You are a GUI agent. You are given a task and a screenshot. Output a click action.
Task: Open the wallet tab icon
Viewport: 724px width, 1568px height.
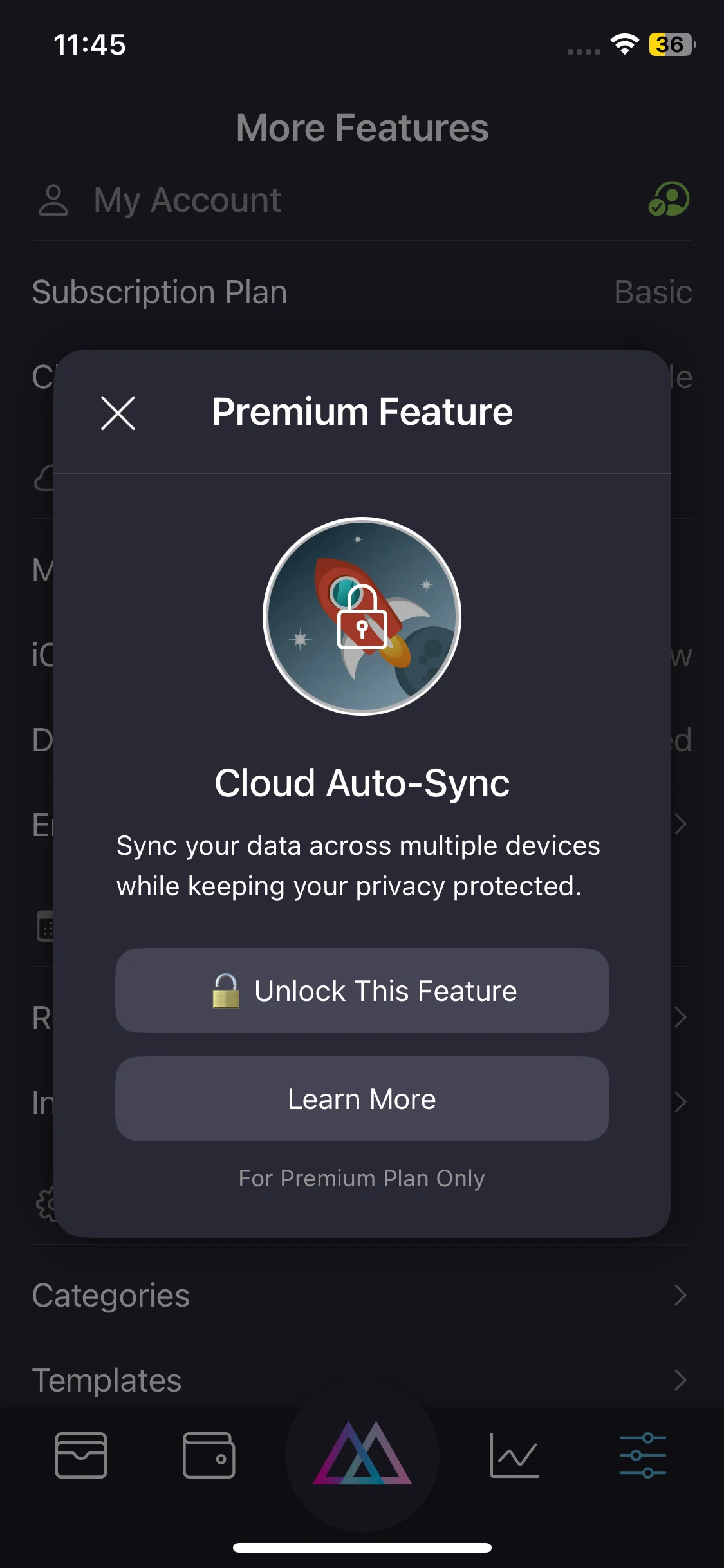tap(209, 1455)
